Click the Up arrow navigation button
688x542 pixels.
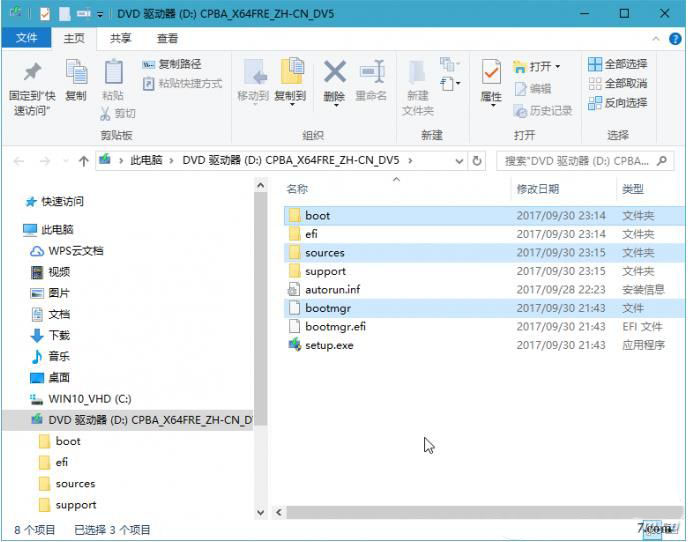tap(83, 161)
